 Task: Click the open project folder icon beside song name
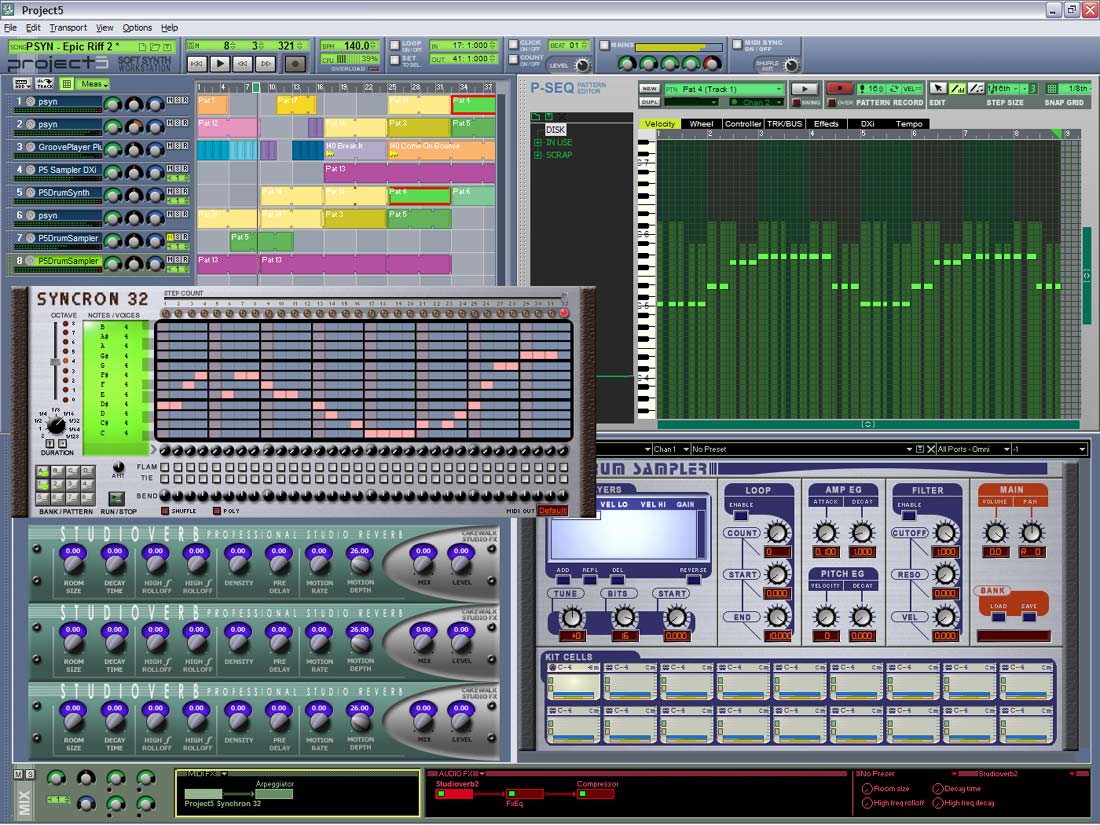(154, 47)
